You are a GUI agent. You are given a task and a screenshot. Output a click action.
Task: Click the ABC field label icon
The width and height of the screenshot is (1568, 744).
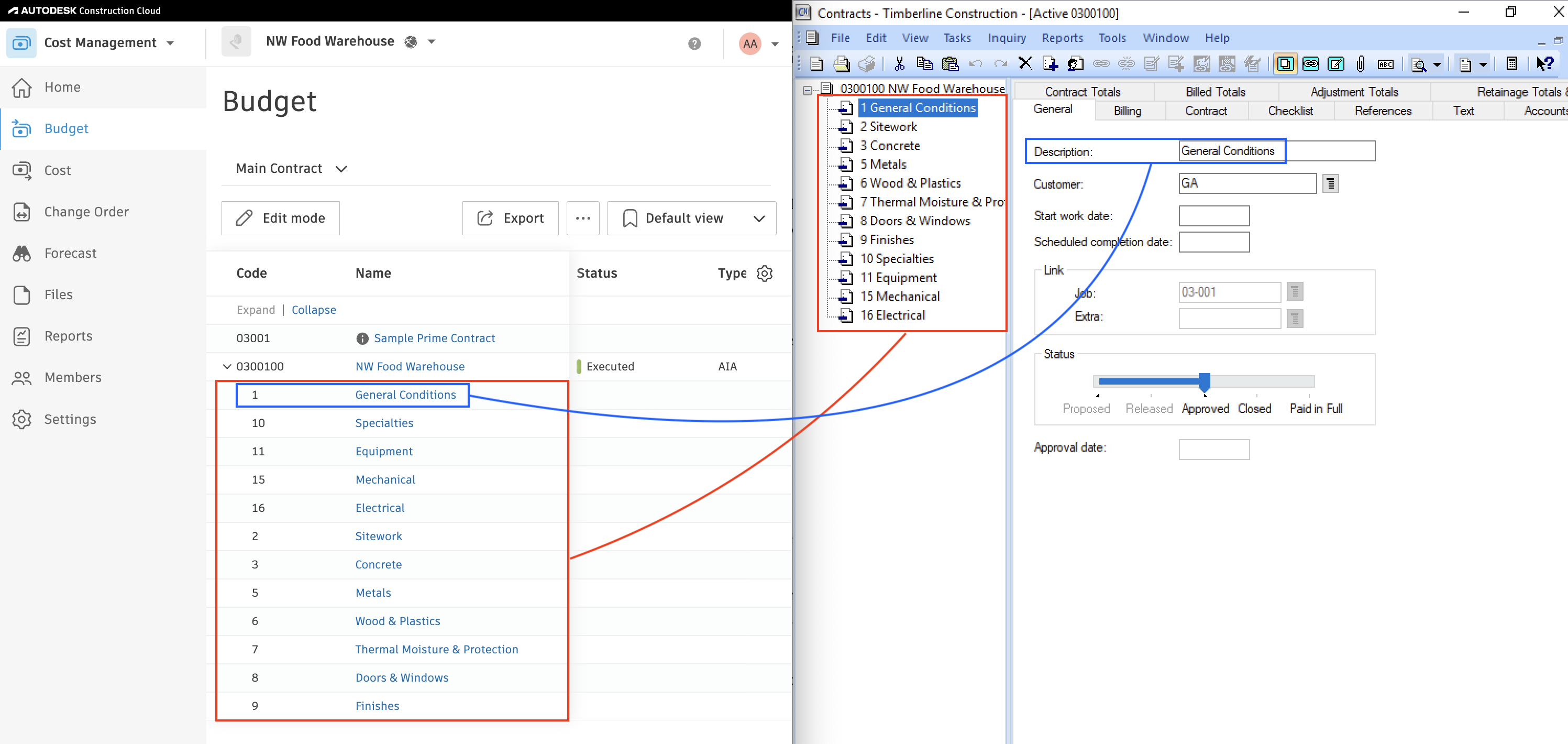pyautogui.click(x=1386, y=64)
